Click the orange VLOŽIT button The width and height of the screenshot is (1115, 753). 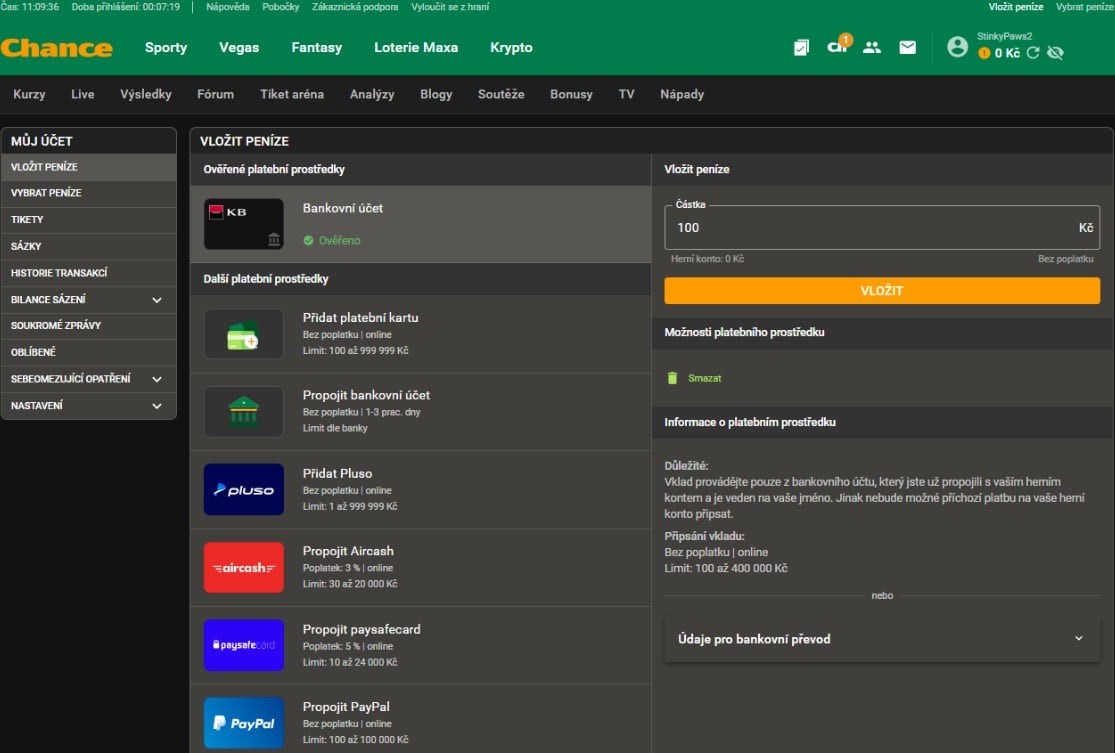[x=882, y=290]
